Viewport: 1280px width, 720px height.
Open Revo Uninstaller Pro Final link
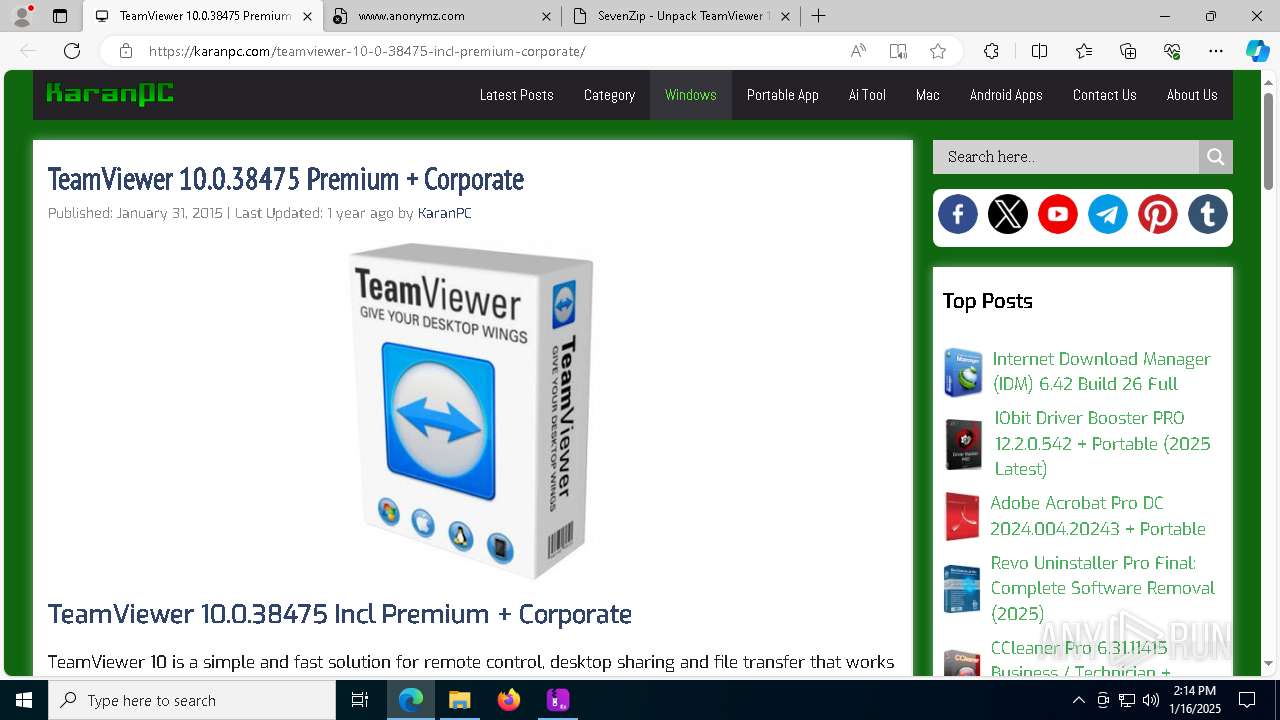point(1103,588)
